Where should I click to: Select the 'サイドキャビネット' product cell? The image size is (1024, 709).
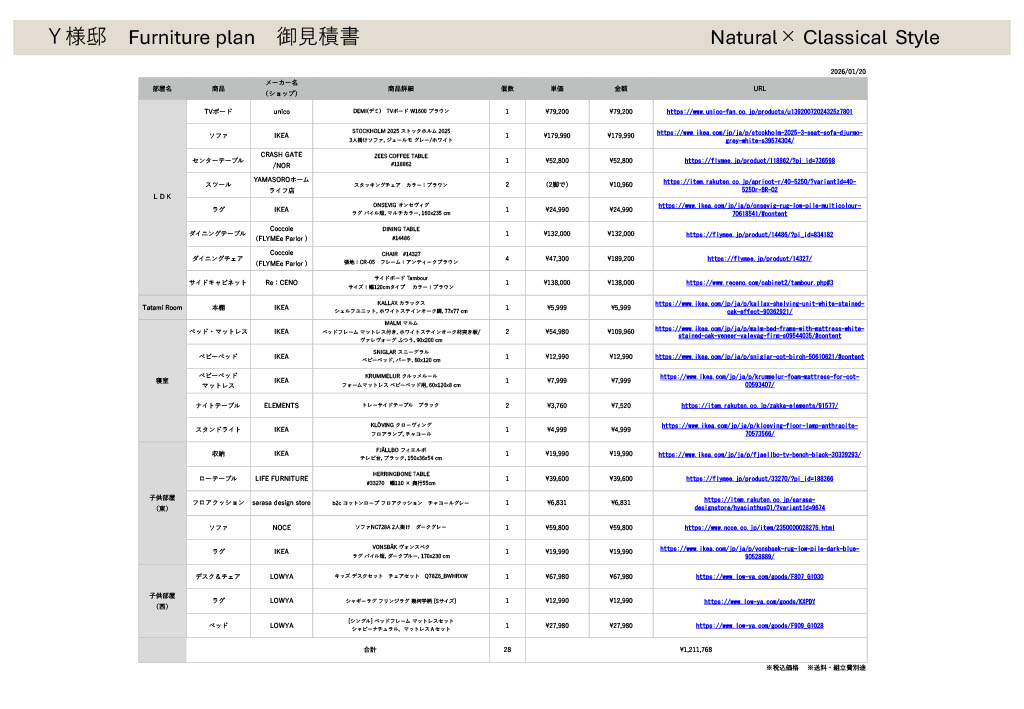pyautogui.click(x=218, y=283)
